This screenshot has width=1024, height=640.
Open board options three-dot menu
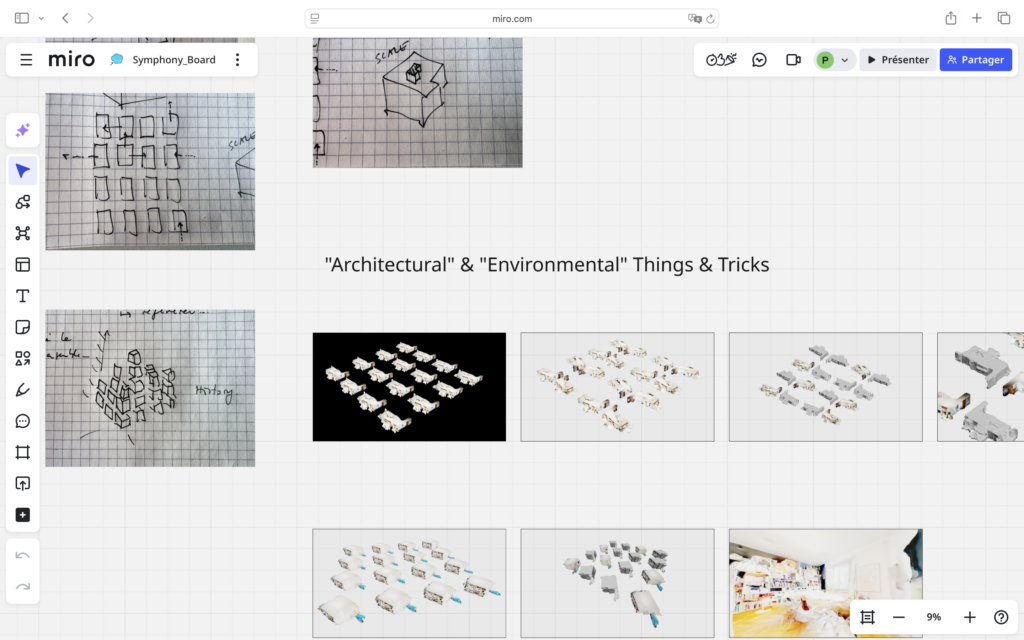click(x=237, y=60)
